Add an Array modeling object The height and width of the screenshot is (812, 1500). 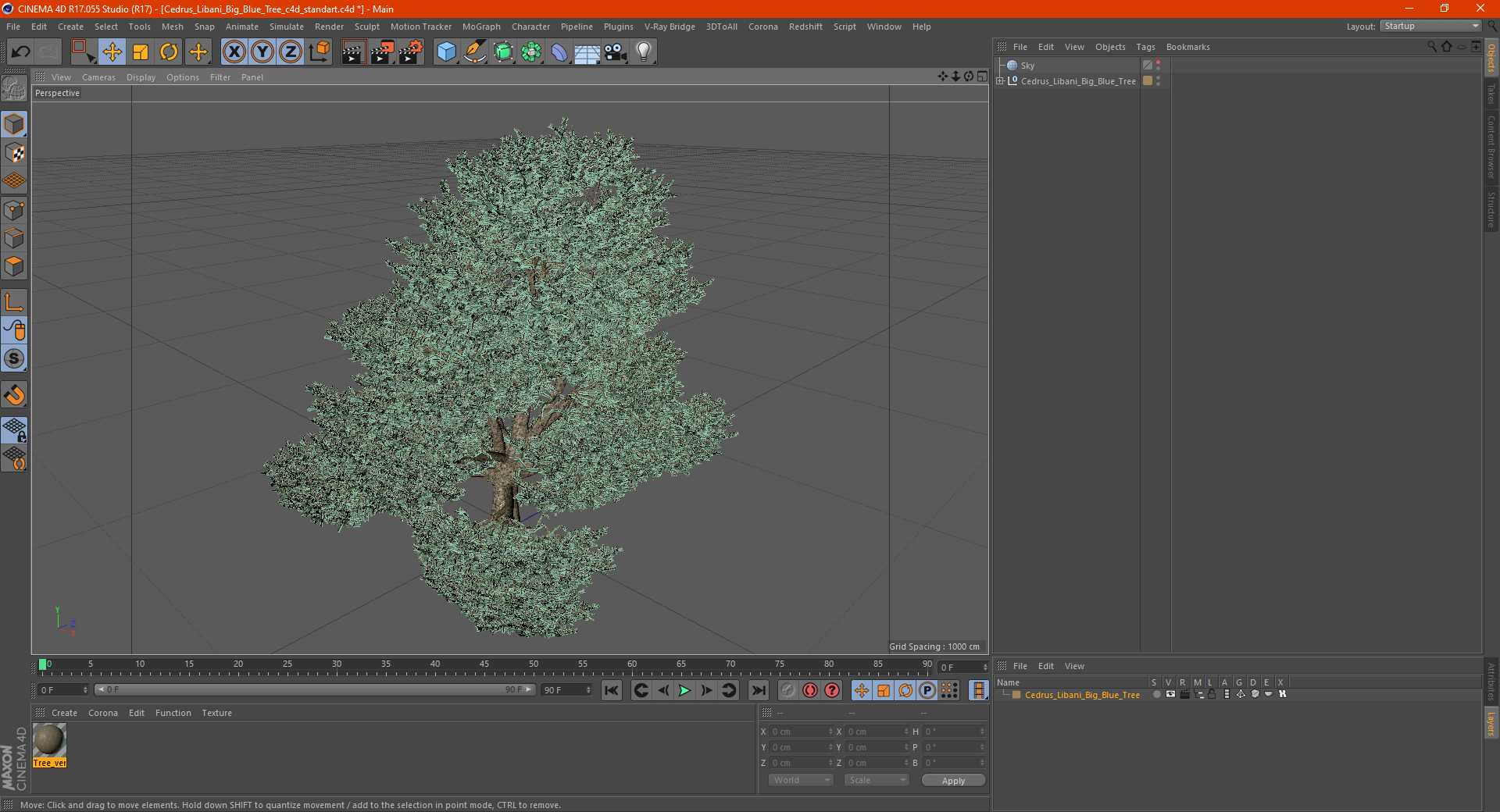(531, 52)
